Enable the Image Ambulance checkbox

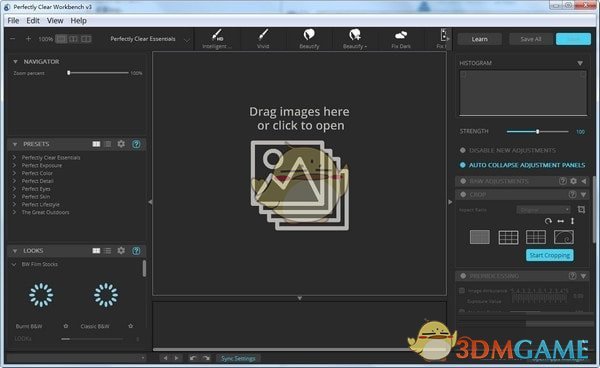462,291
